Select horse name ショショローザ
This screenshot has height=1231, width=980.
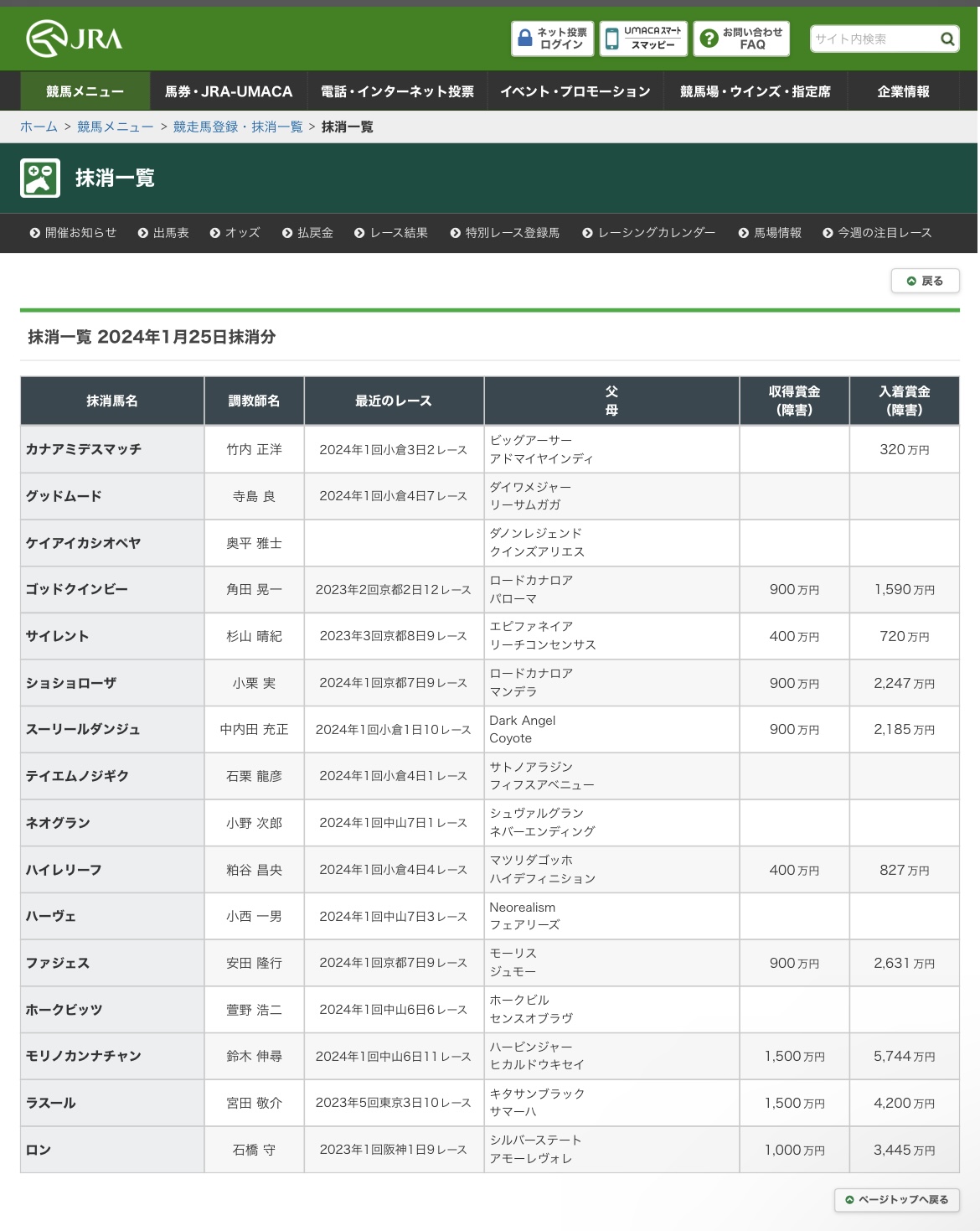pyautogui.click(x=71, y=683)
